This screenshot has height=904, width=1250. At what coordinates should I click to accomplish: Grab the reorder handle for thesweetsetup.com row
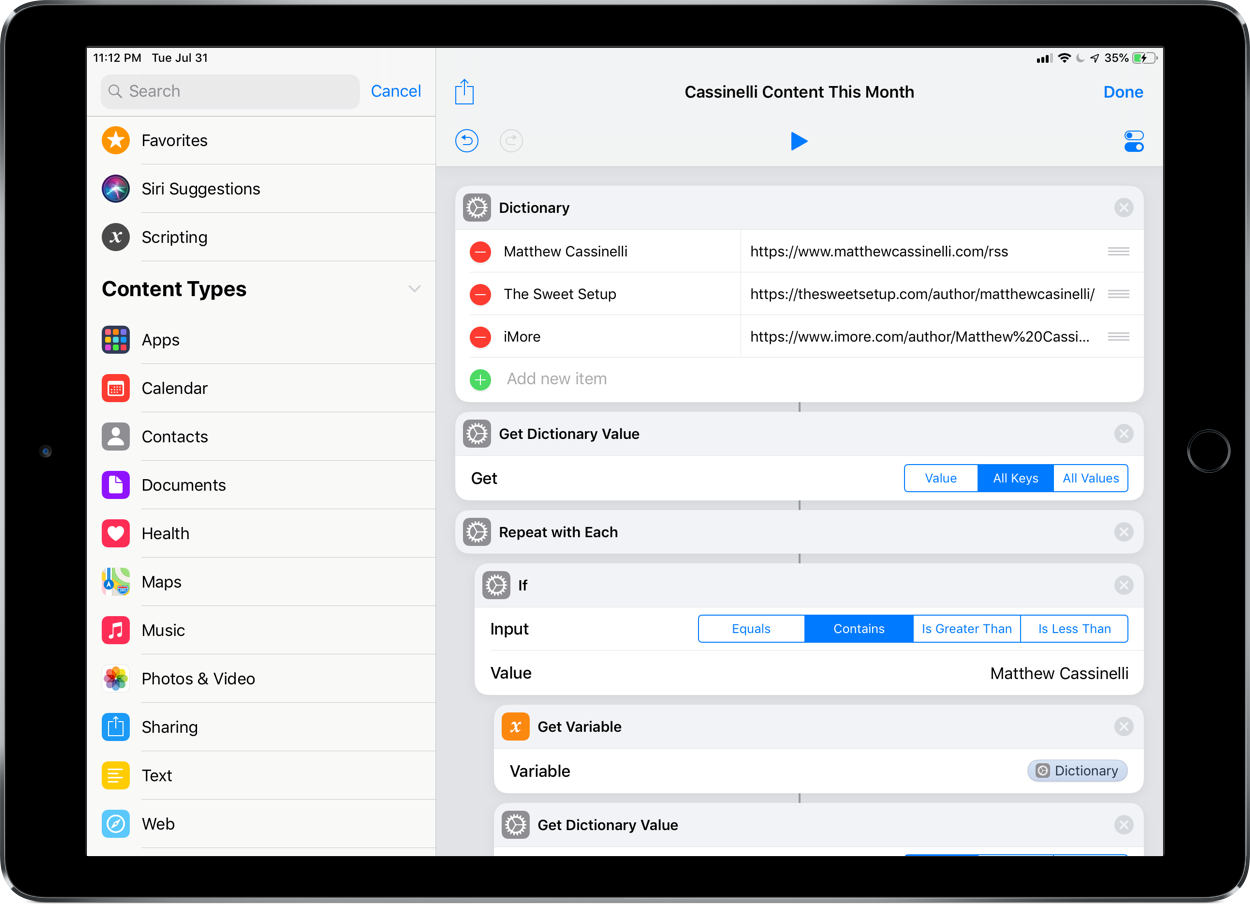1119,294
